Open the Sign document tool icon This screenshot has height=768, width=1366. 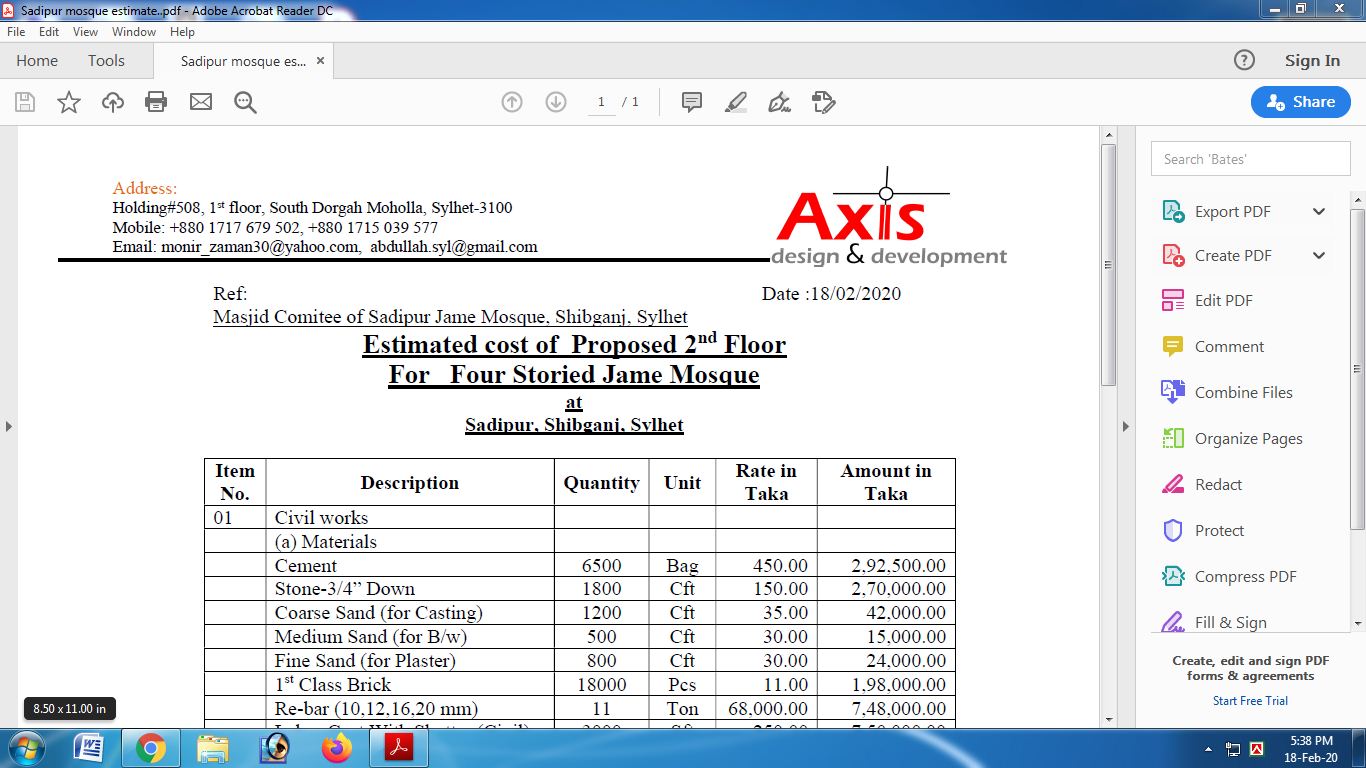tap(779, 102)
